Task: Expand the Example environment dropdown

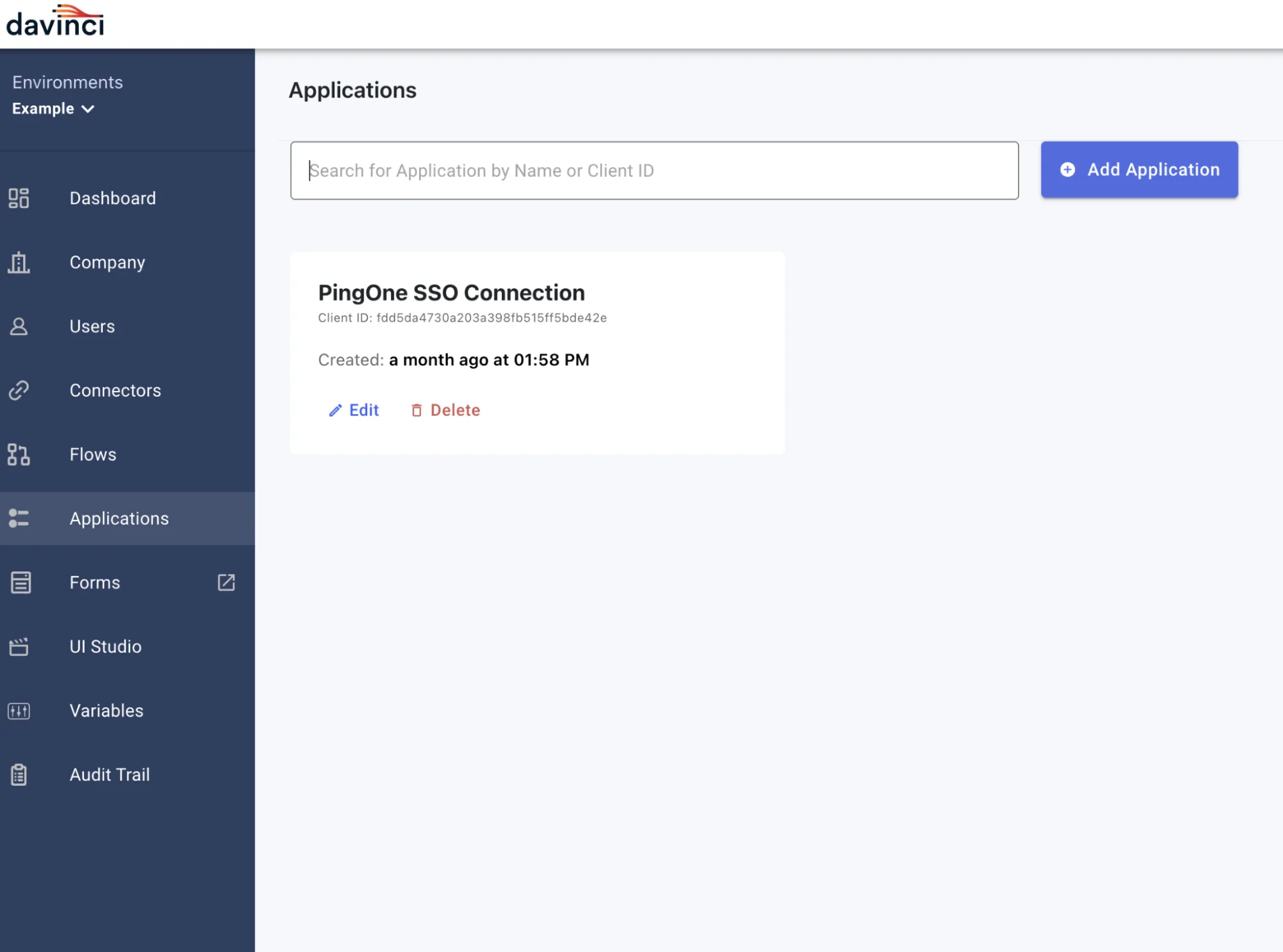Action: tap(53, 108)
